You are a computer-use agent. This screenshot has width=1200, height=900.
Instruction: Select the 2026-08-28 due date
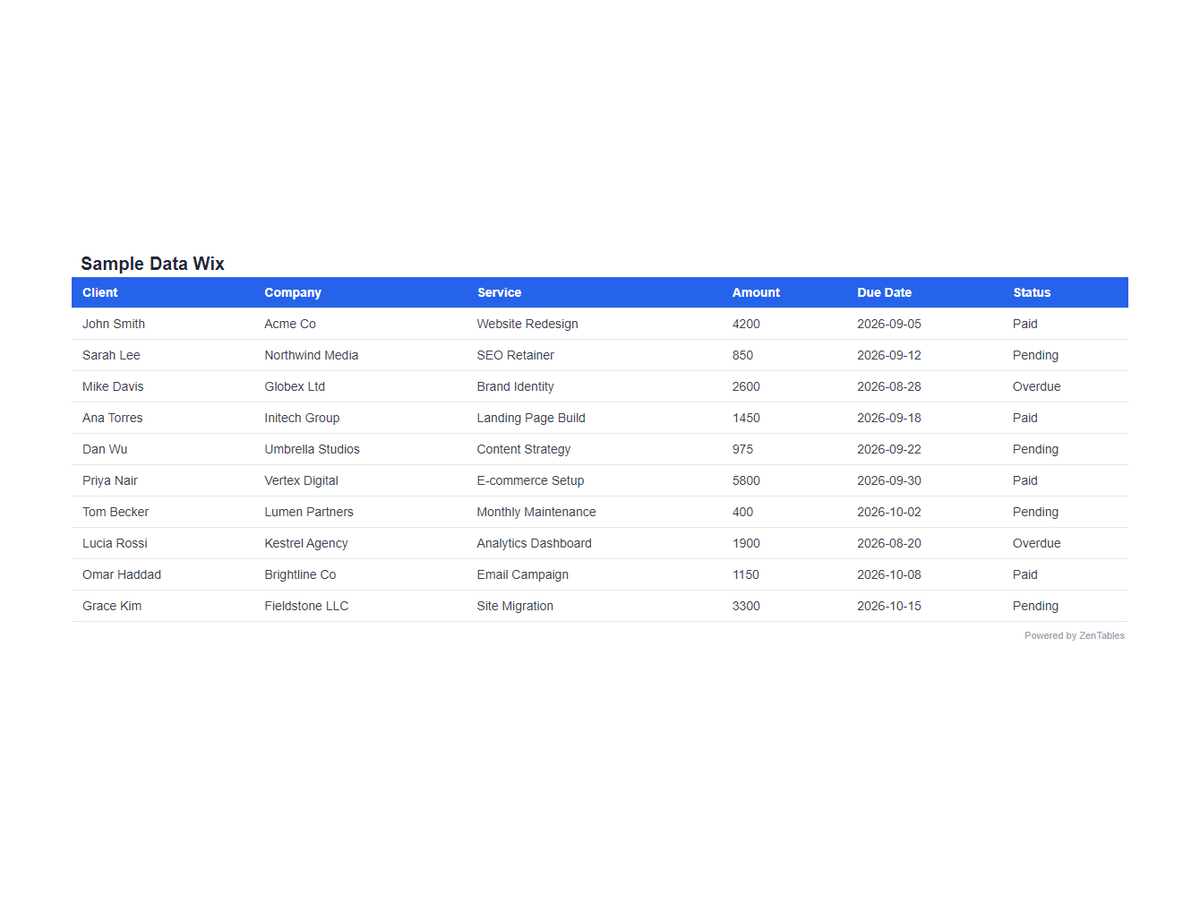(x=889, y=387)
